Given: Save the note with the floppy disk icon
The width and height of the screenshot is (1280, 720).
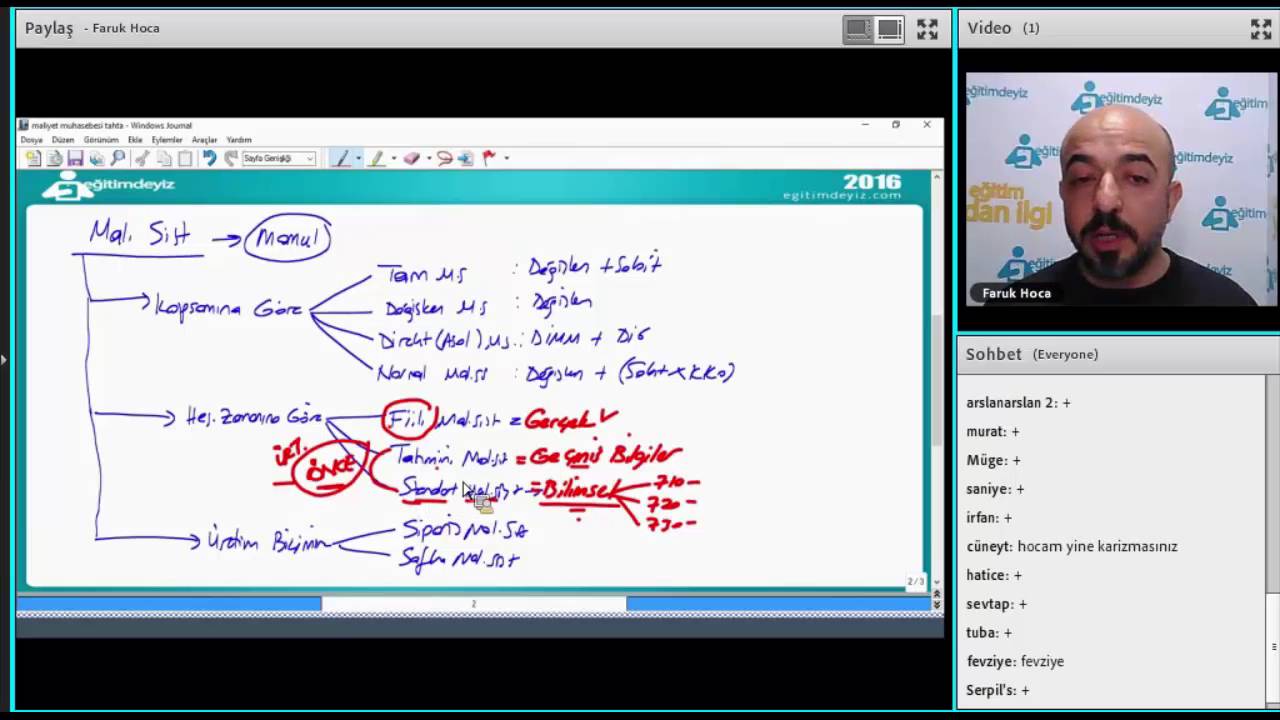Looking at the screenshot, I should [x=75, y=158].
